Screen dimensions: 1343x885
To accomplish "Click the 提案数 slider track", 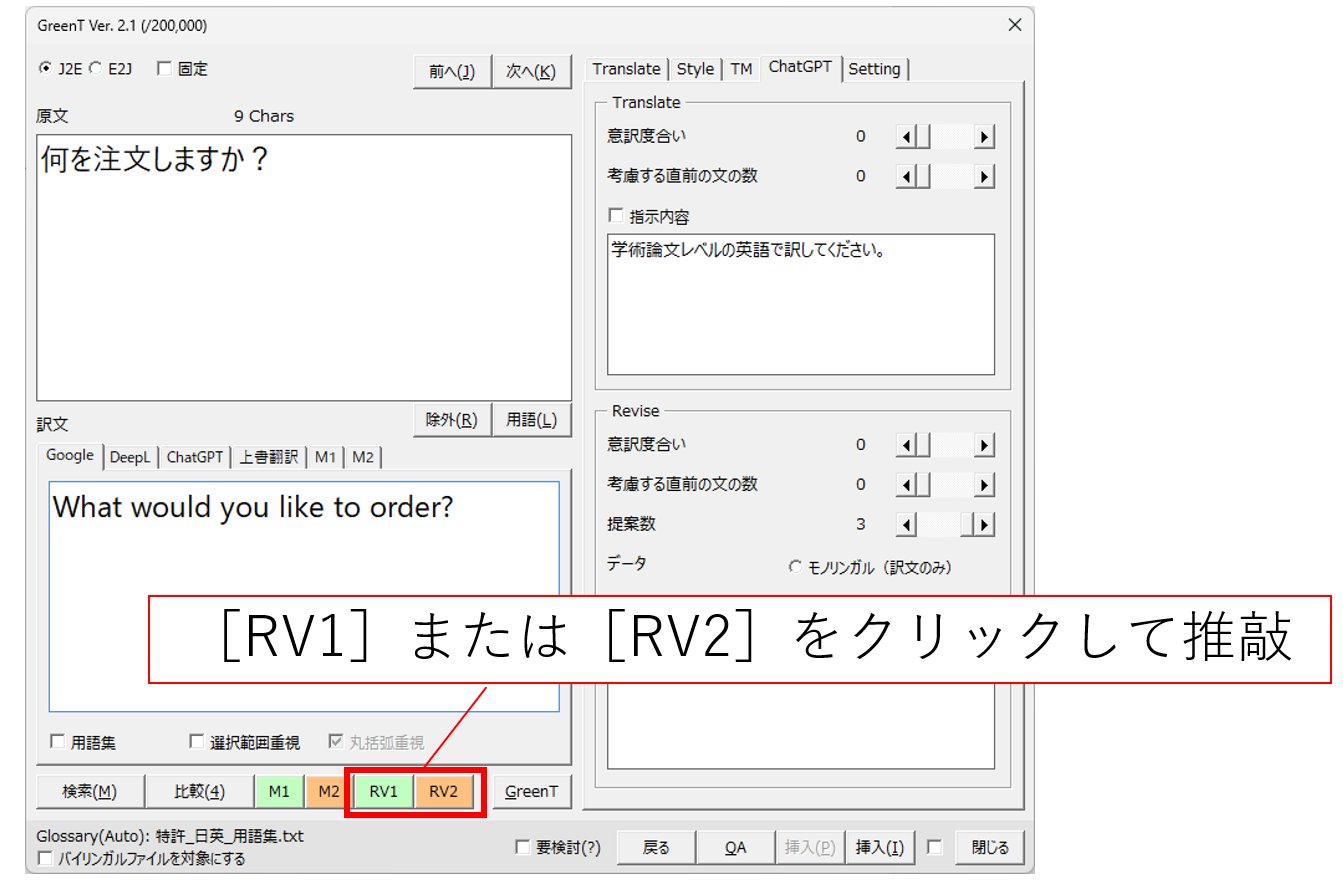I will tap(940, 525).
